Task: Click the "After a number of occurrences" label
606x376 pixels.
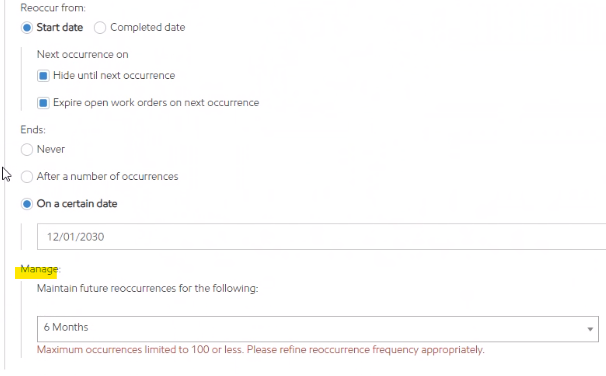Action: point(107,177)
